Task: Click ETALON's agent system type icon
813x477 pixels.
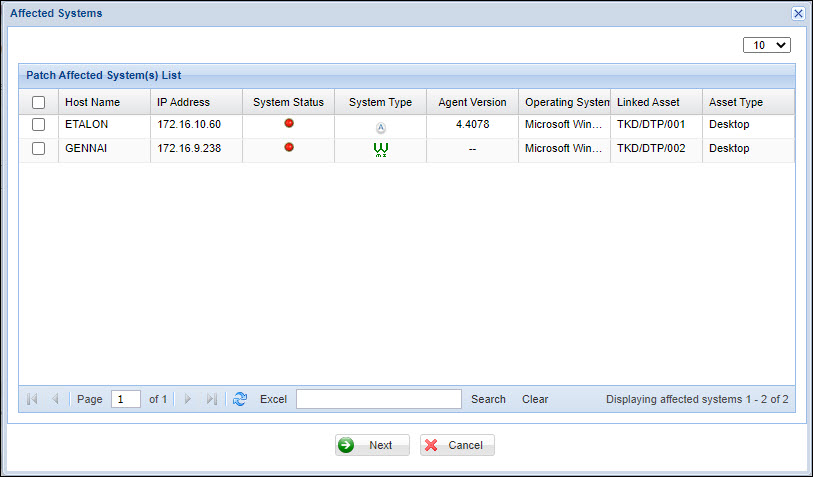Action: [380, 126]
